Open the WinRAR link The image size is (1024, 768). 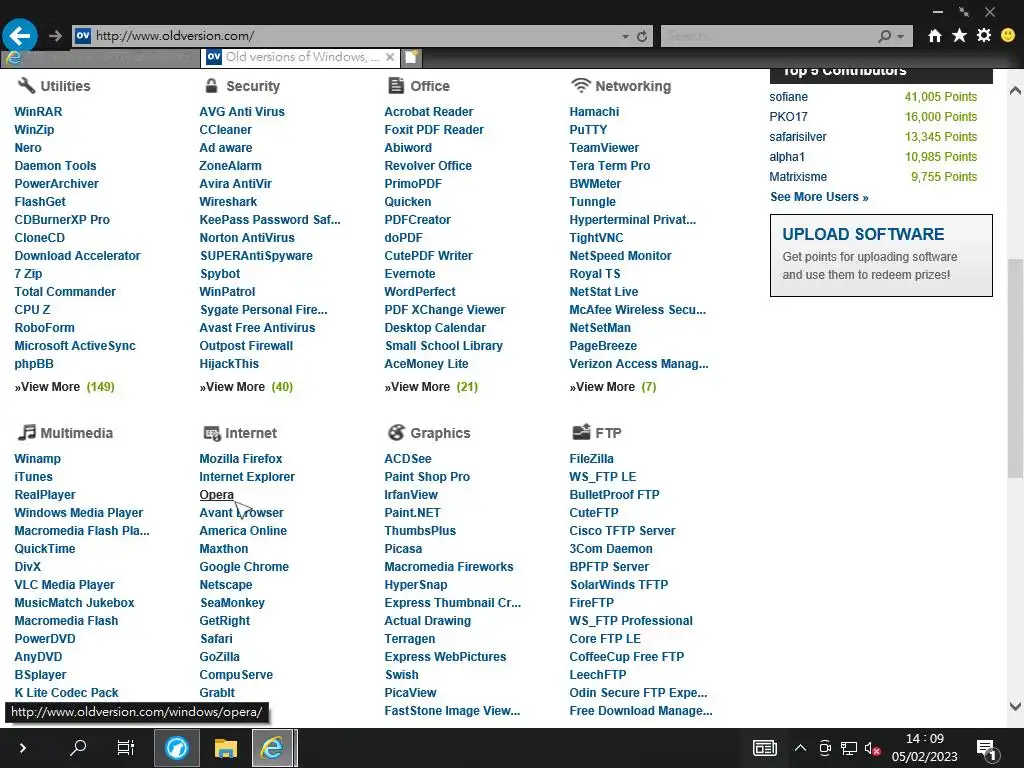39,112
